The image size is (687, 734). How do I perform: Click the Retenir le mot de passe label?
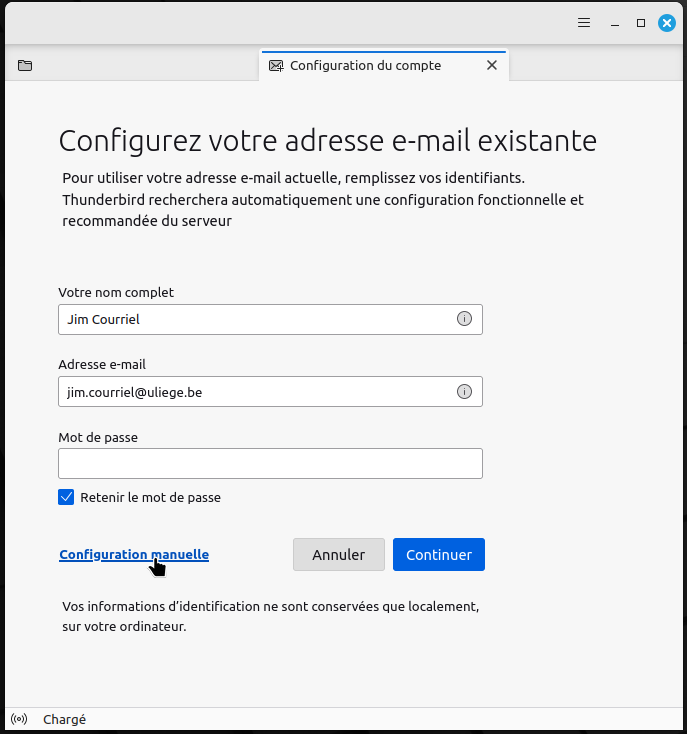click(x=150, y=497)
